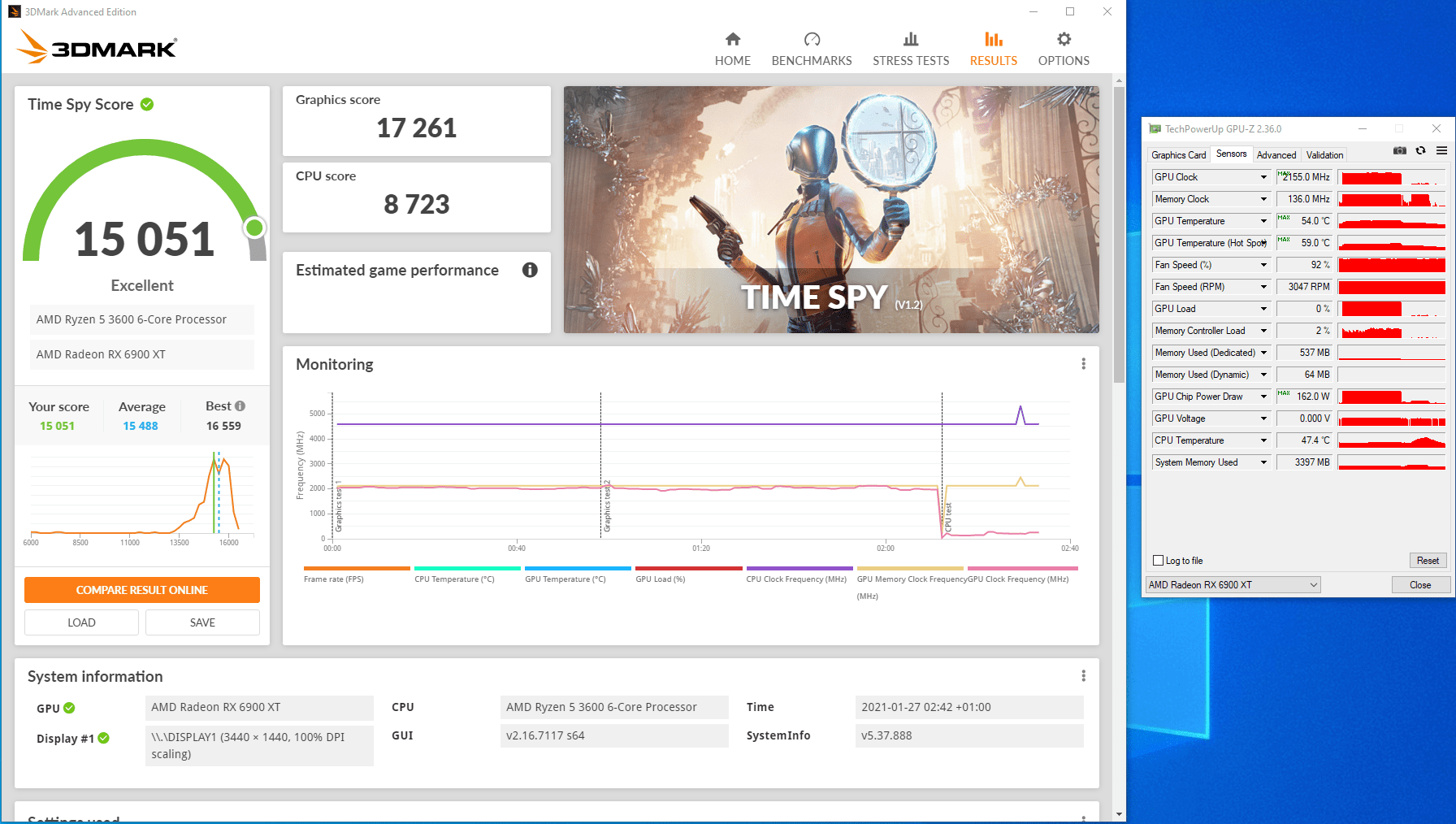The height and width of the screenshot is (824, 1456).
Task: Open the GPU-Z hamburger menu icon
Action: [x=1441, y=150]
